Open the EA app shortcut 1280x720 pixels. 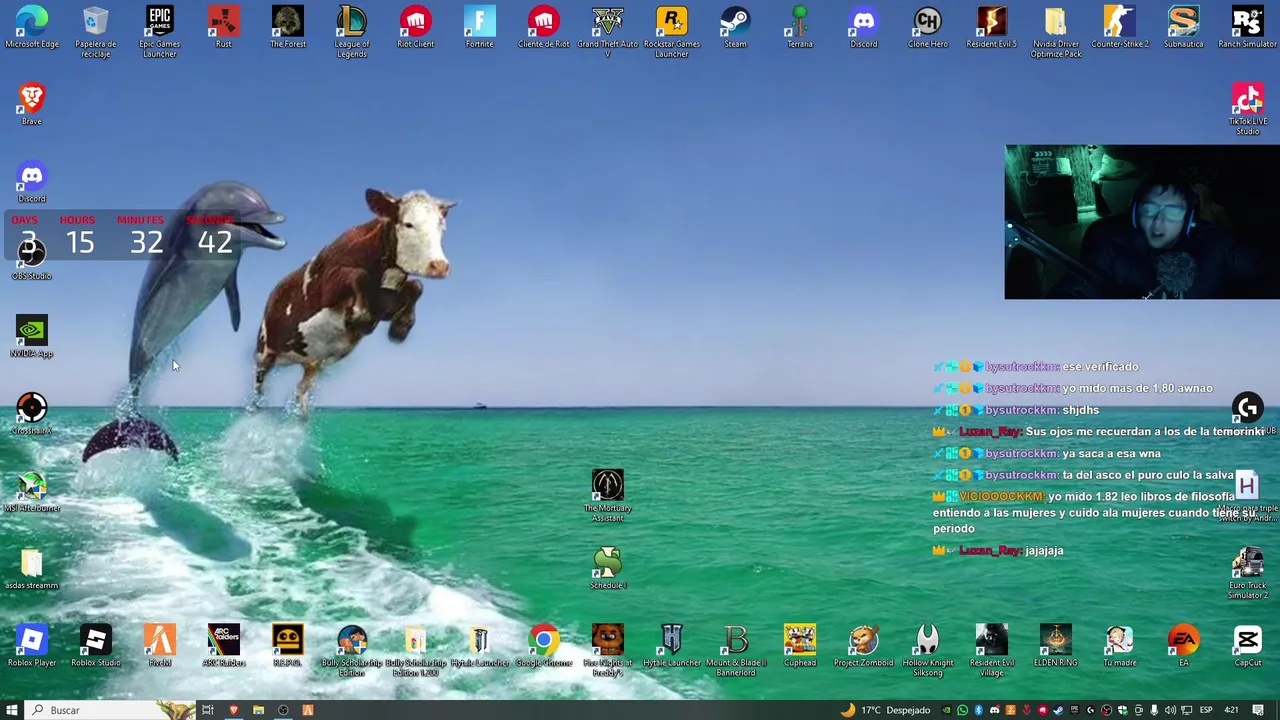click(1184, 646)
